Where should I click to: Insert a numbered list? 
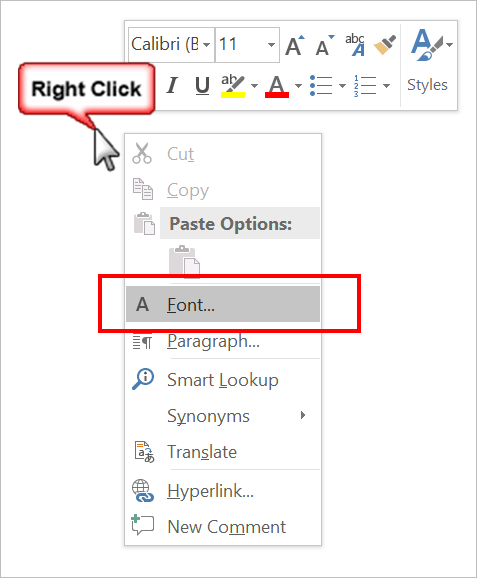click(x=365, y=86)
